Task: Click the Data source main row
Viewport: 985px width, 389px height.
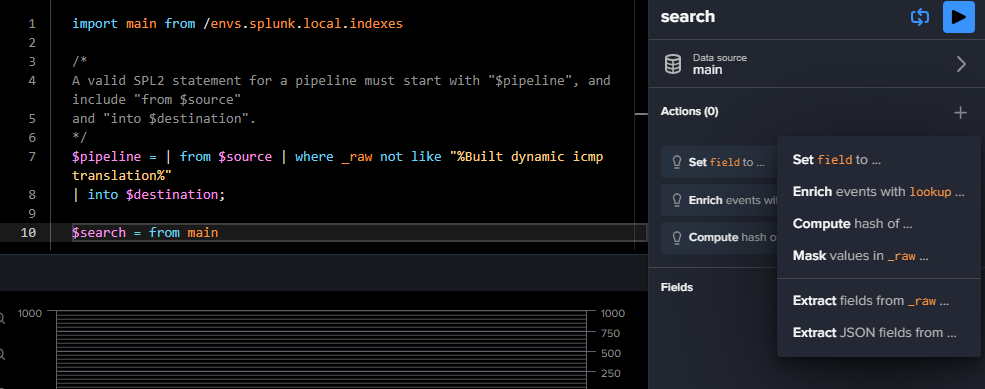Action: [816, 64]
